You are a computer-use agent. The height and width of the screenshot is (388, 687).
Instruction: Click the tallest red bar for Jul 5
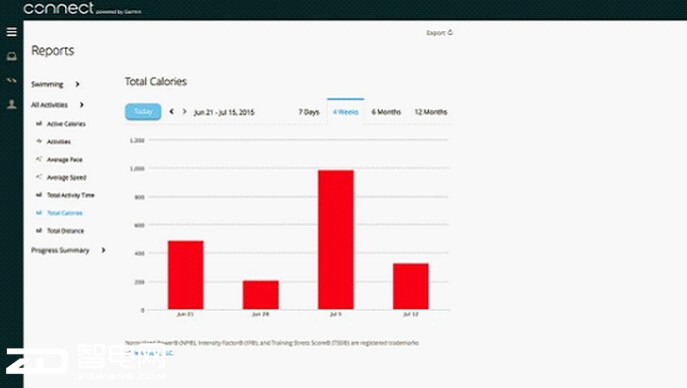pos(336,240)
